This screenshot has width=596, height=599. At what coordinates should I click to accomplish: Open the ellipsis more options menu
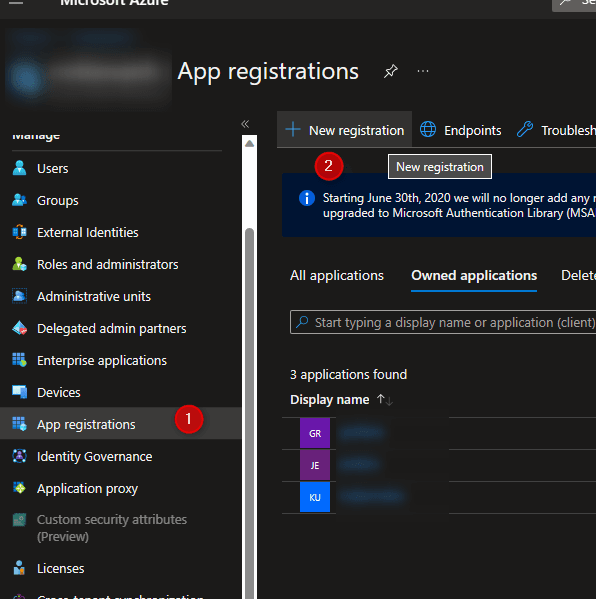click(x=423, y=71)
